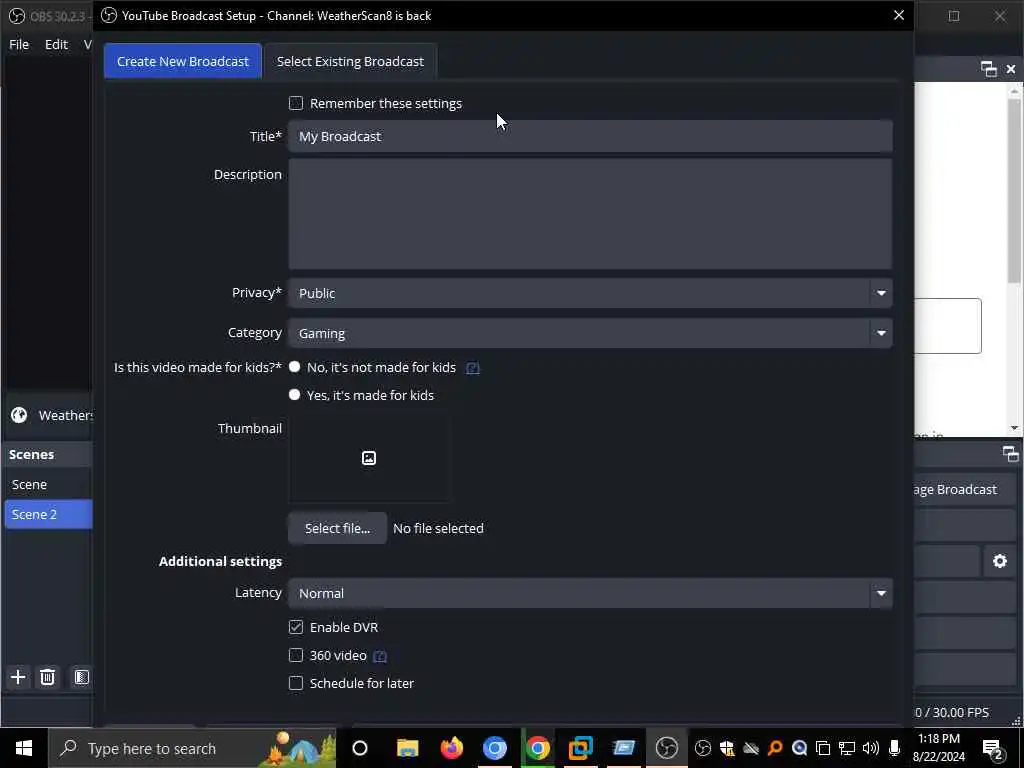Image resolution: width=1024 pixels, height=768 pixels.
Task: Close the top-right dock with its X icon
Action: 1011,69
